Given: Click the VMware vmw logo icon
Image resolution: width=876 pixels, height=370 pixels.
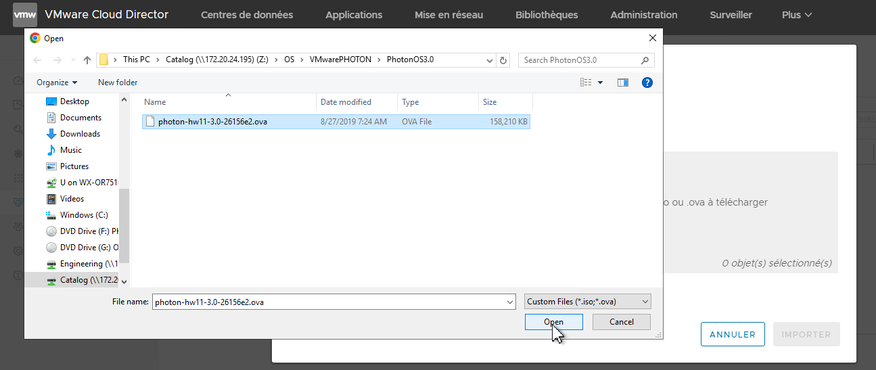Looking at the screenshot, I should coord(25,15).
